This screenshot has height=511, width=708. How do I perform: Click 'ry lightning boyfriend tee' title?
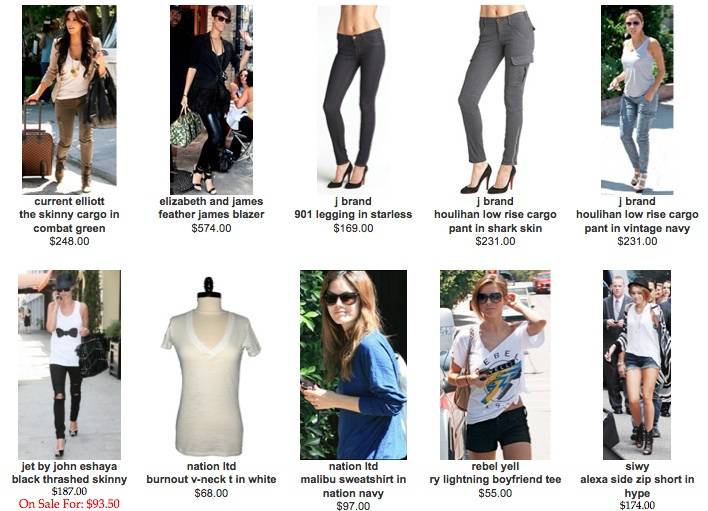click(495, 479)
